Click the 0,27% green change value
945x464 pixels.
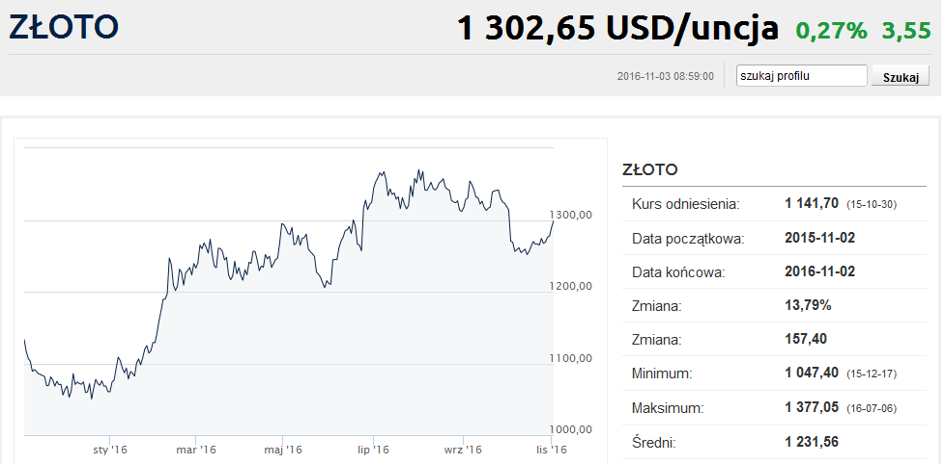pyautogui.click(x=831, y=30)
